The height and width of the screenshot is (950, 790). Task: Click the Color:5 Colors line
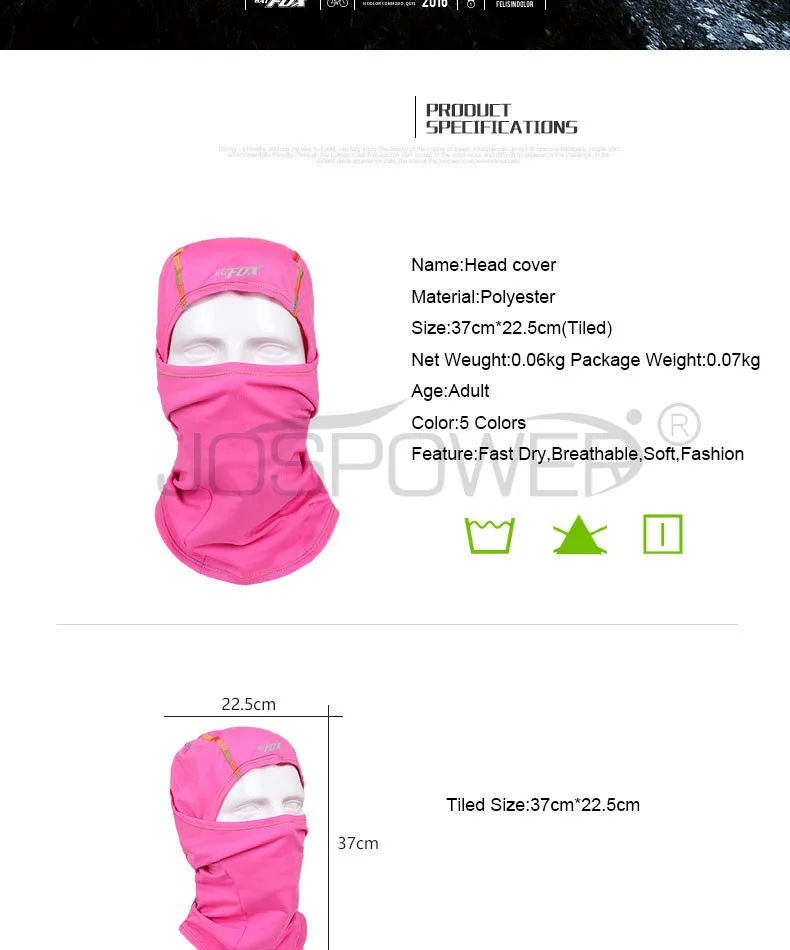coord(468,422)
